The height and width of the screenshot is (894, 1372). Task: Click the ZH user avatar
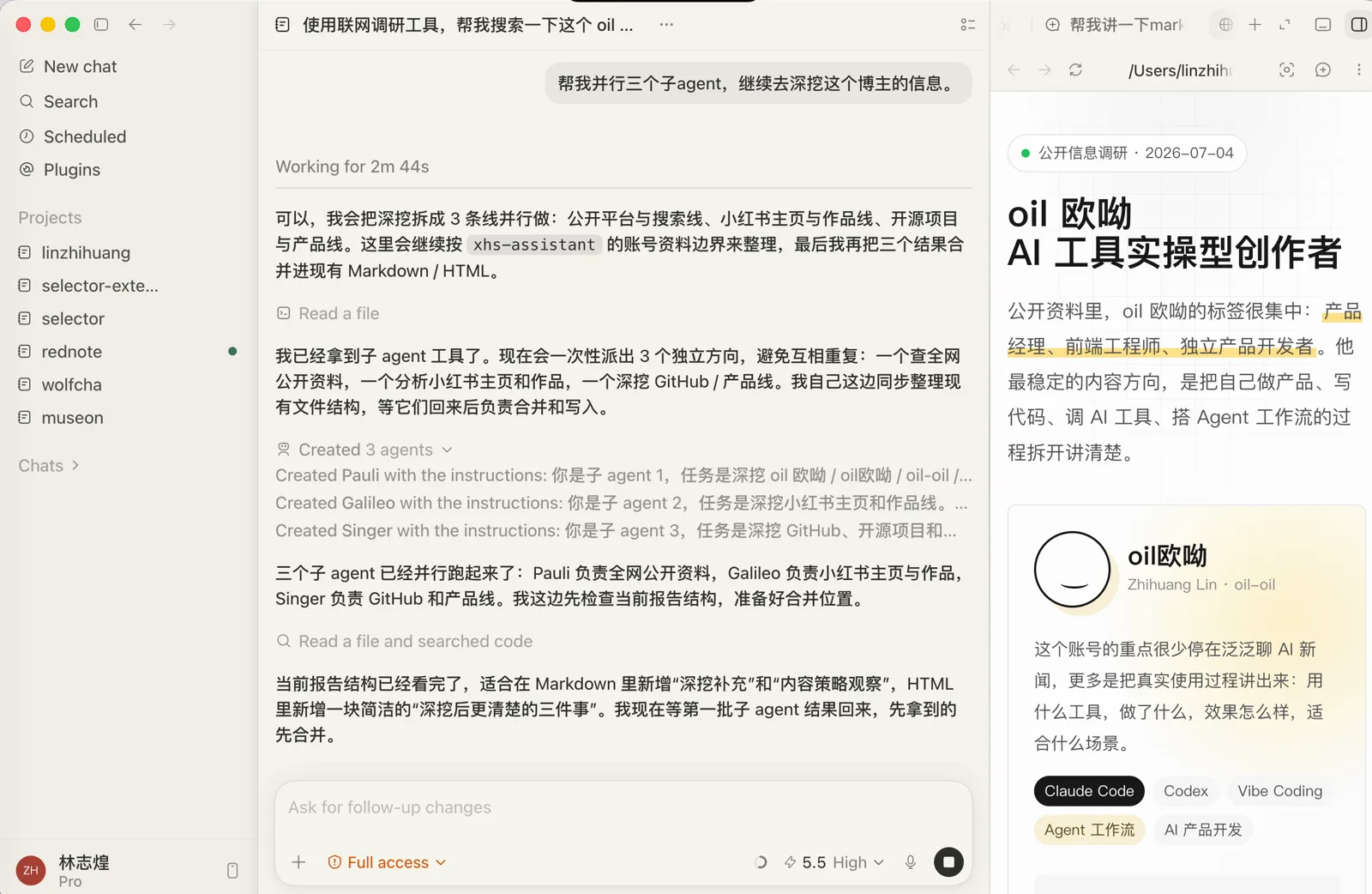coord(31,870)
